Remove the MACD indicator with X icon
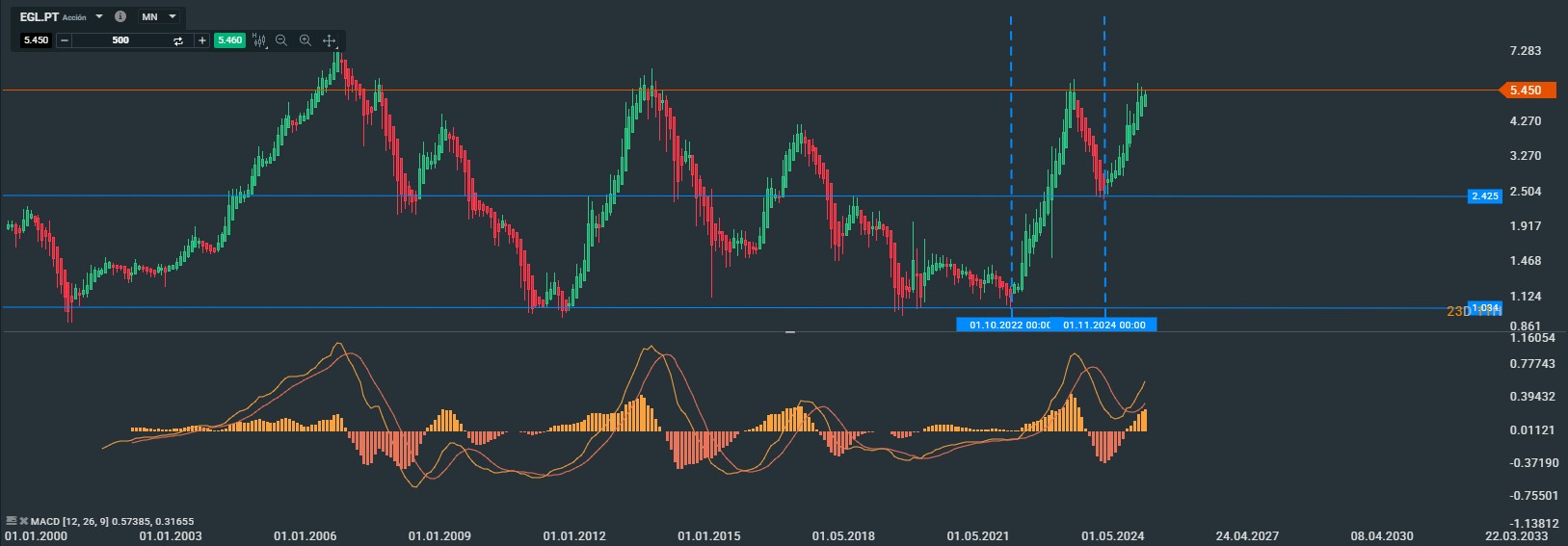 (x=24, y=521)
